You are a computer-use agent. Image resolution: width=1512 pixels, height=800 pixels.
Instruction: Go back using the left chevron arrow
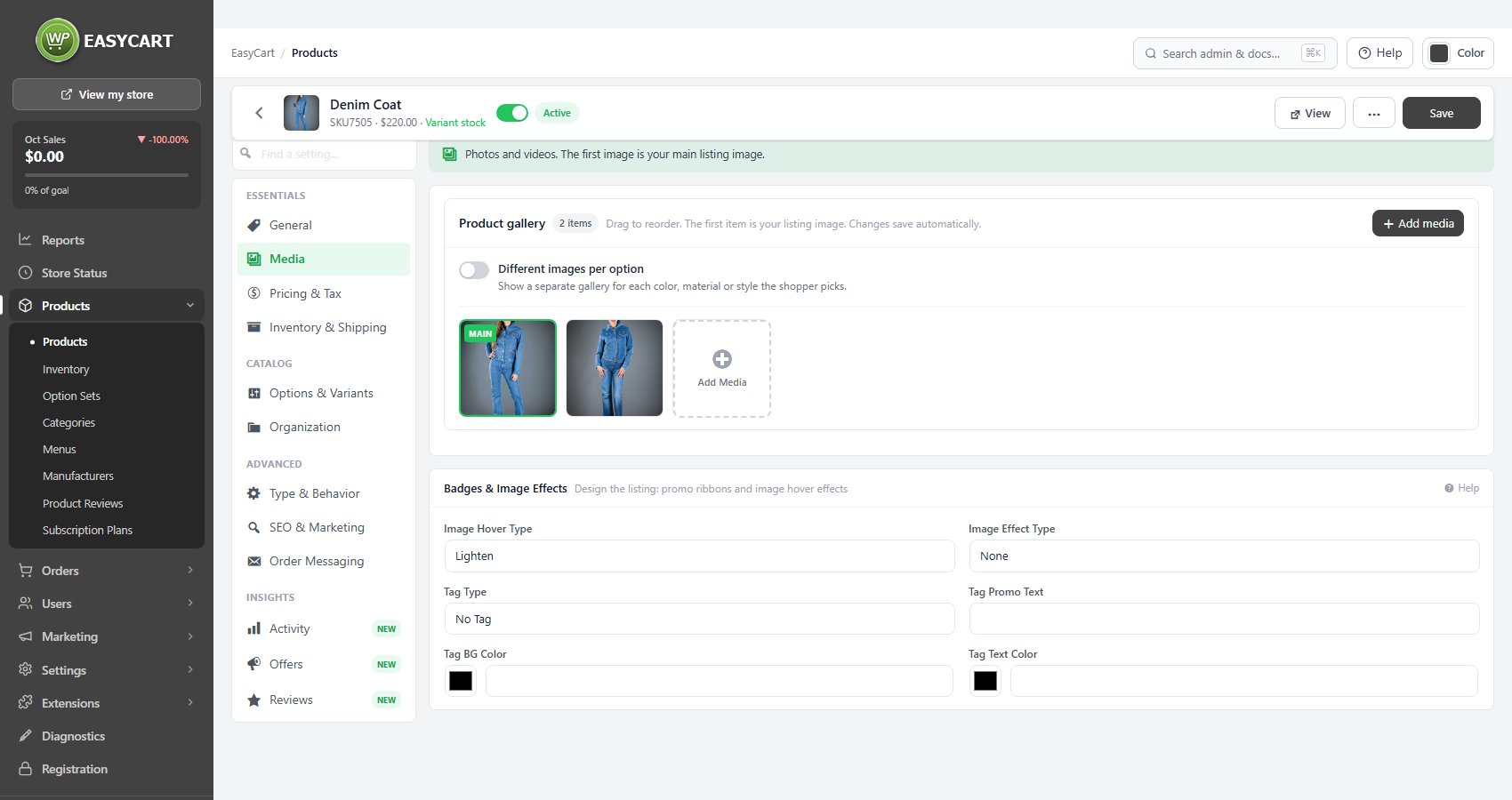pos(259,113)
